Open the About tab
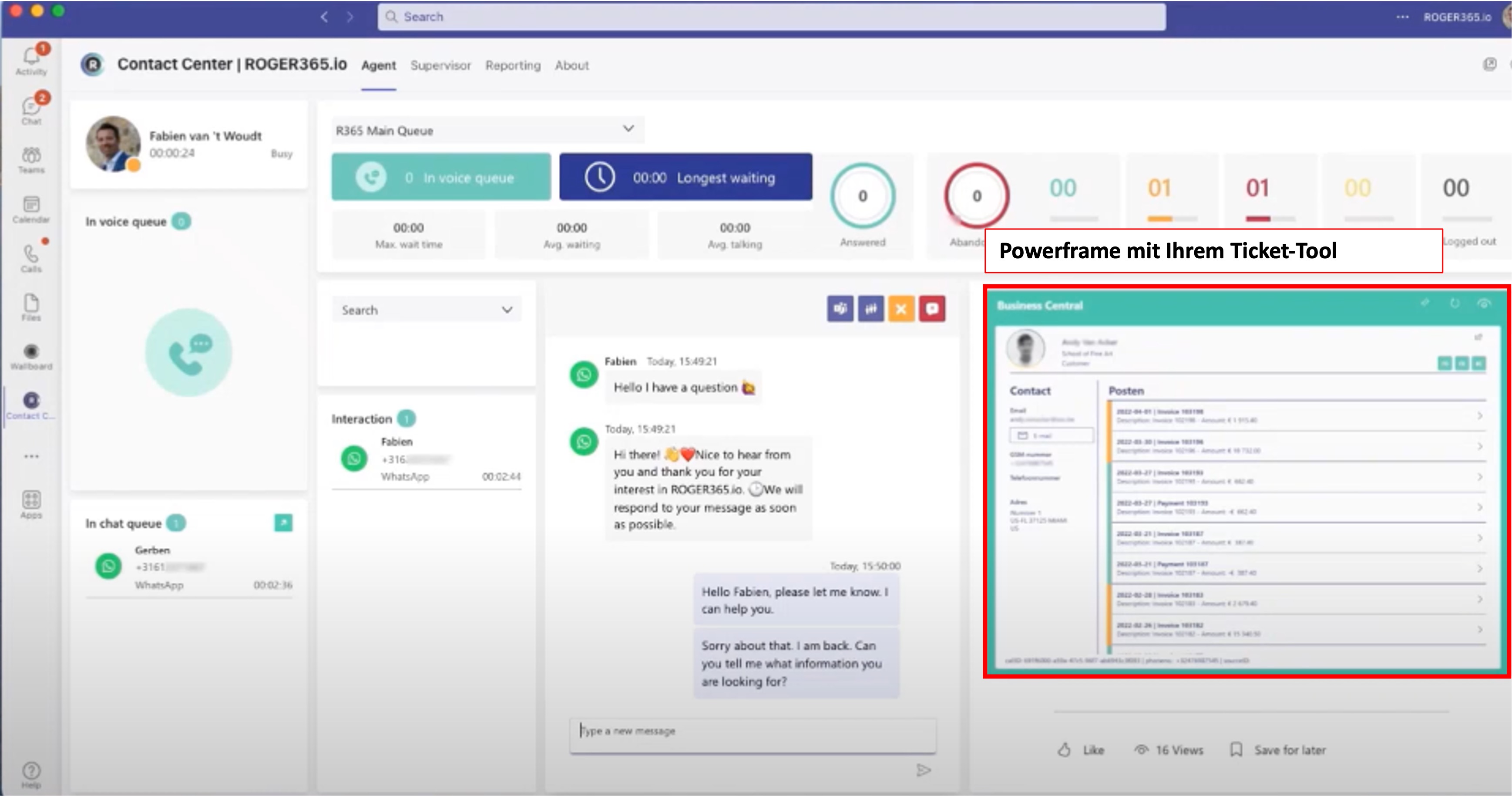The width and height of the screenshot is (1512, 796). click(x=572, y=65)
